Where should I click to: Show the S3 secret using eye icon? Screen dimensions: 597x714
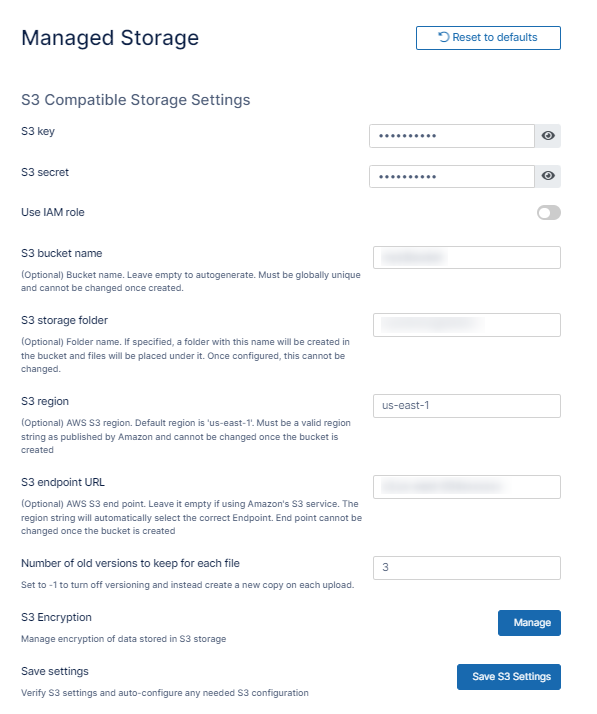(x=548, y=176)
